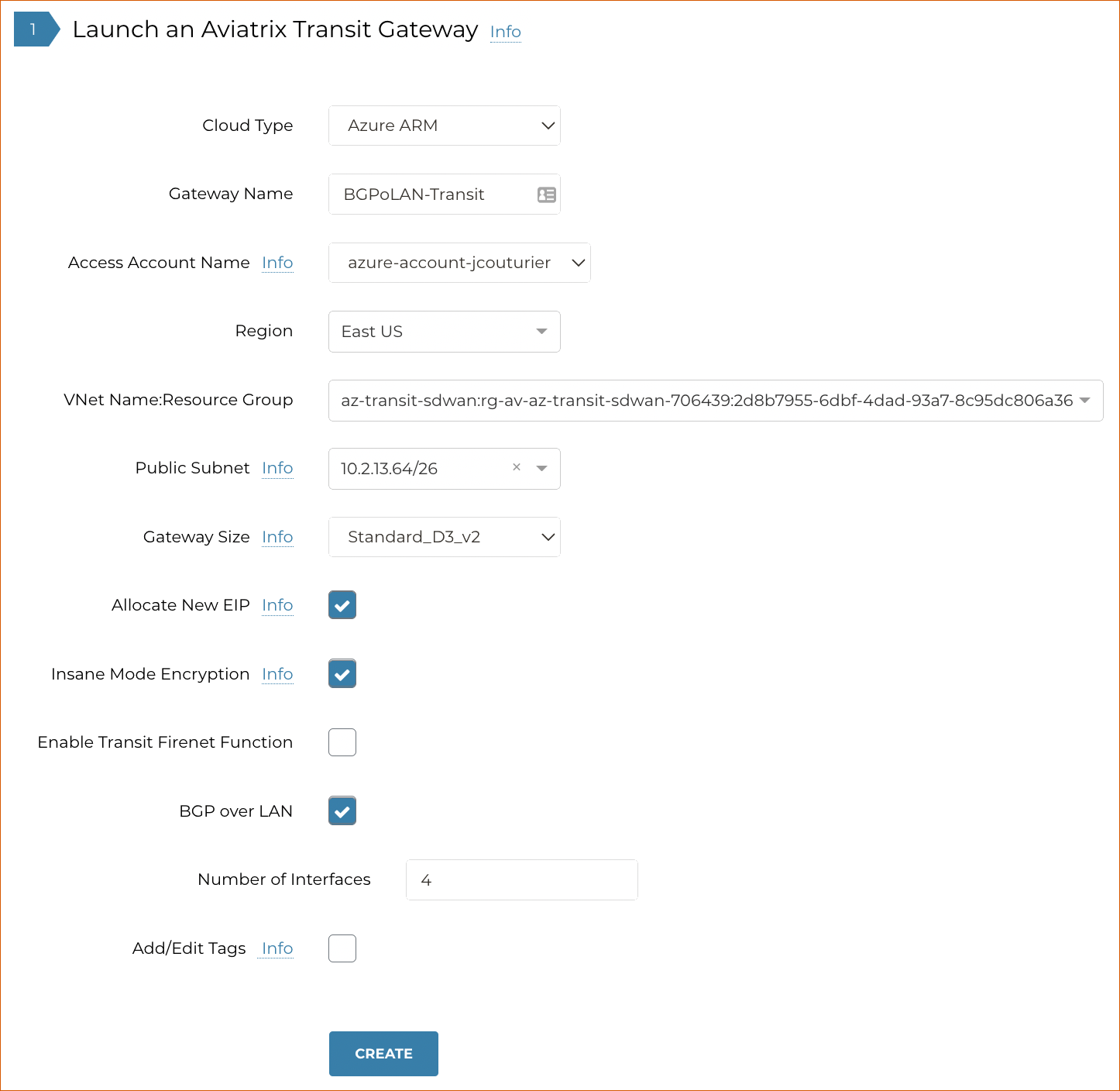This screenshot has height=1091, width=1120.
Task: Open the azure-account-jcouturier account dropdown
Action: (459, 263)
